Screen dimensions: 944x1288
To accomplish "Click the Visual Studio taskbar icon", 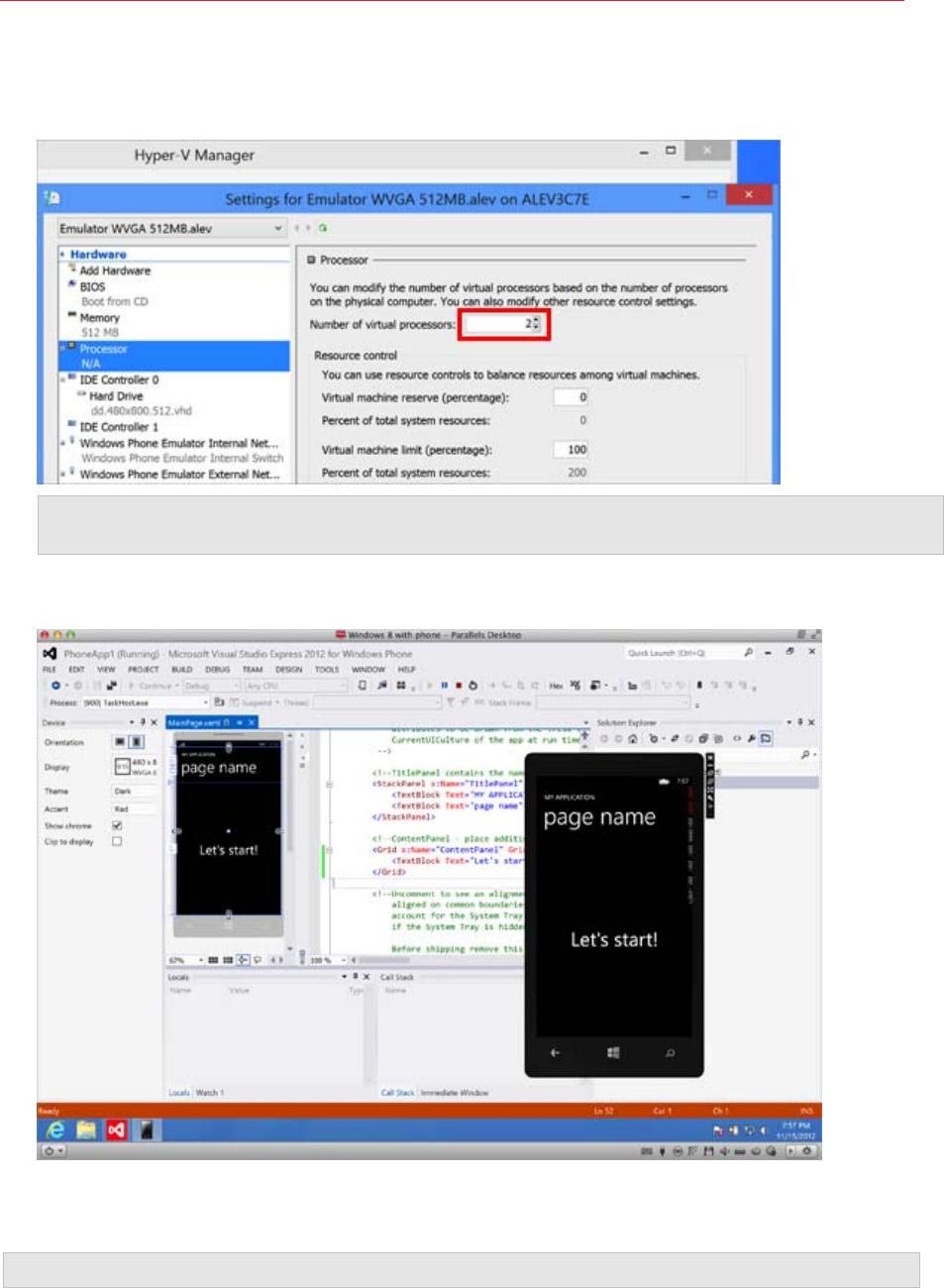I will 116,1129.
